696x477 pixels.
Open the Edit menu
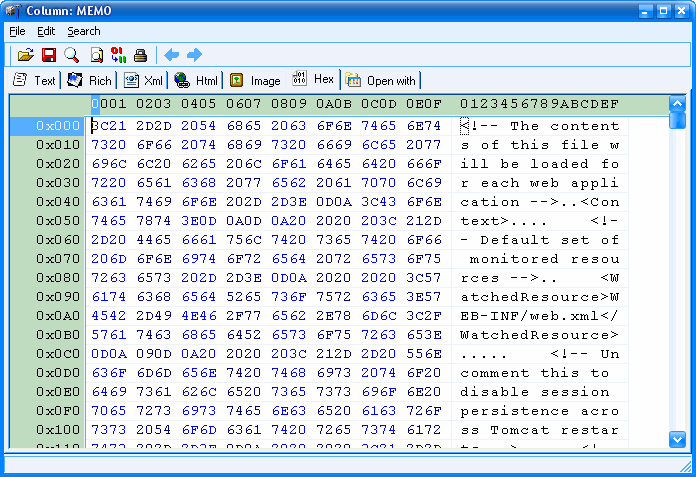click(46, 31)
